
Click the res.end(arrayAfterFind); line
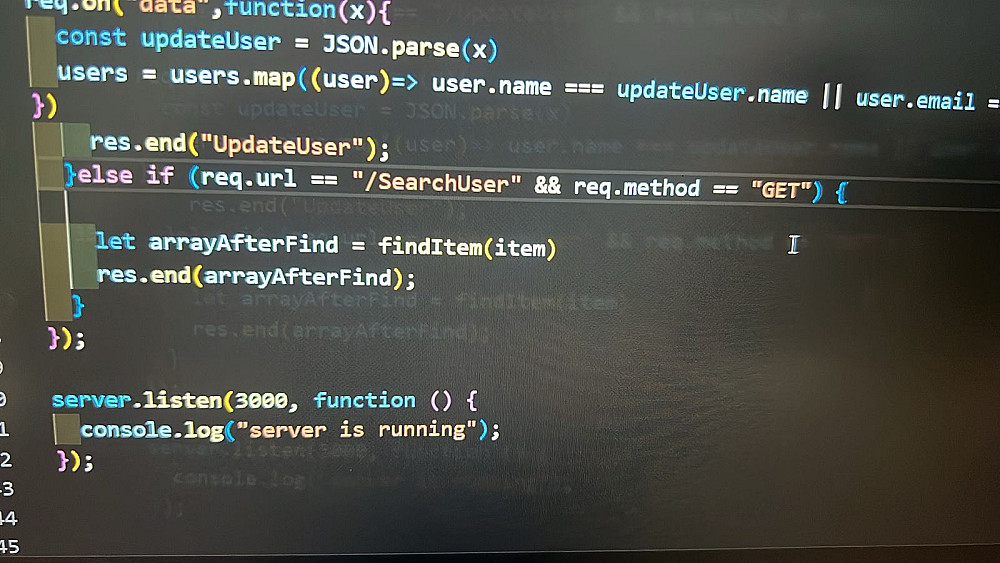pyautogui.click(x=256, y=277)
